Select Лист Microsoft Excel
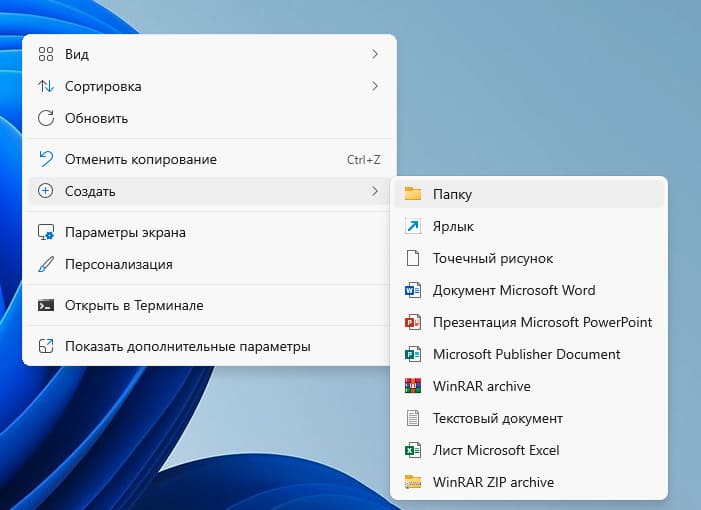Image resolution: width=701 pixels, height=510 pixels. pyautogui.click(x=529, y=450)
